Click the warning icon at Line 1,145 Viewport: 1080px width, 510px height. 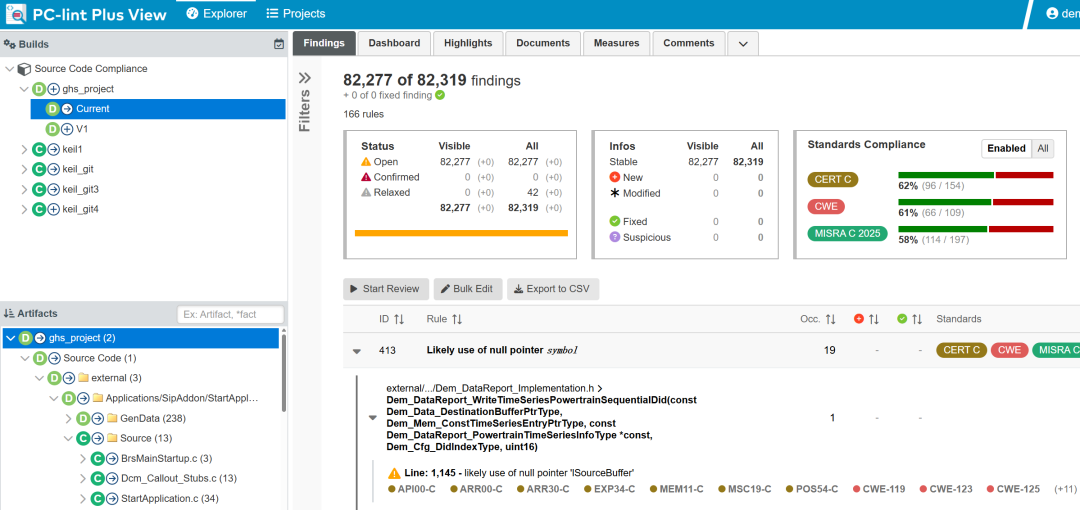[394, 473]
